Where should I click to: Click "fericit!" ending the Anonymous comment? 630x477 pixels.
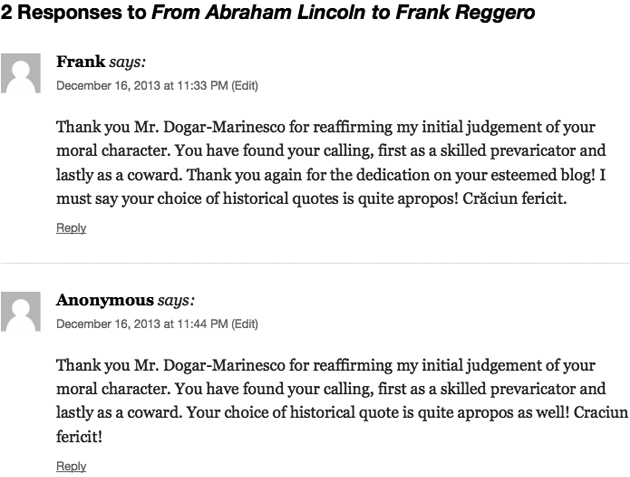point(78,436)
